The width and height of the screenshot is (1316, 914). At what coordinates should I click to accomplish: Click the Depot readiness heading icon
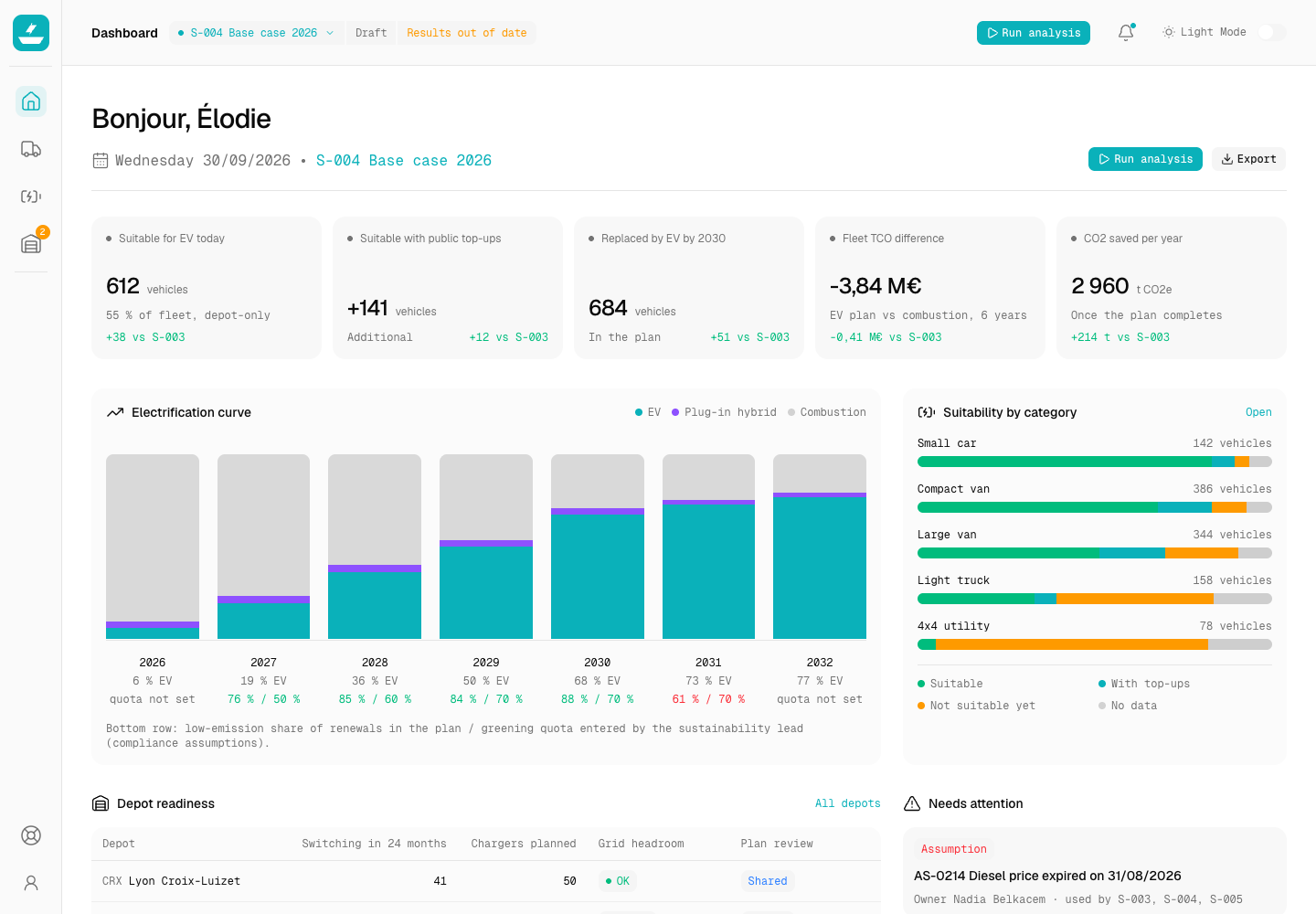[x=101, y=804]
